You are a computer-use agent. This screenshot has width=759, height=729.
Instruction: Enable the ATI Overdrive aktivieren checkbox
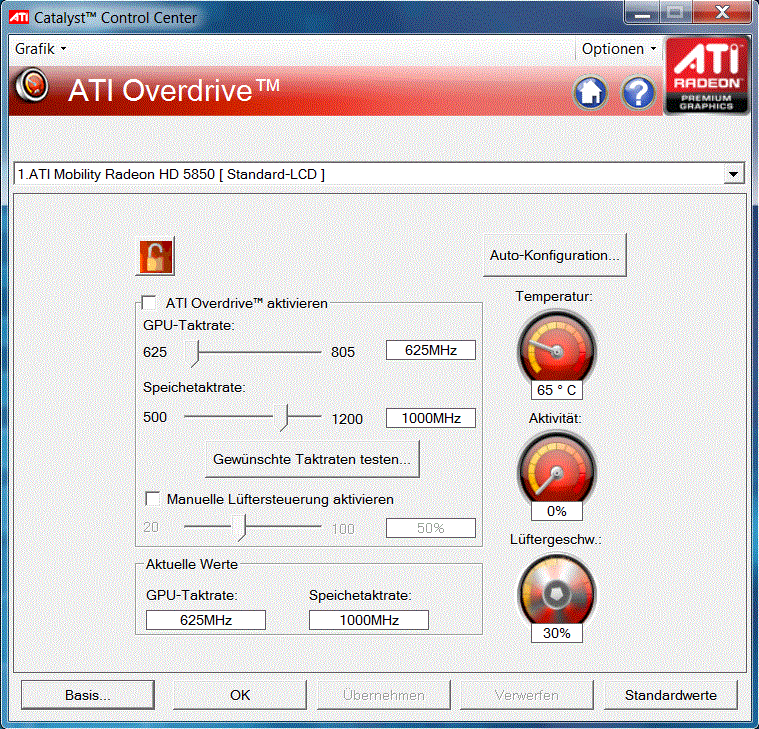[148, 303]
